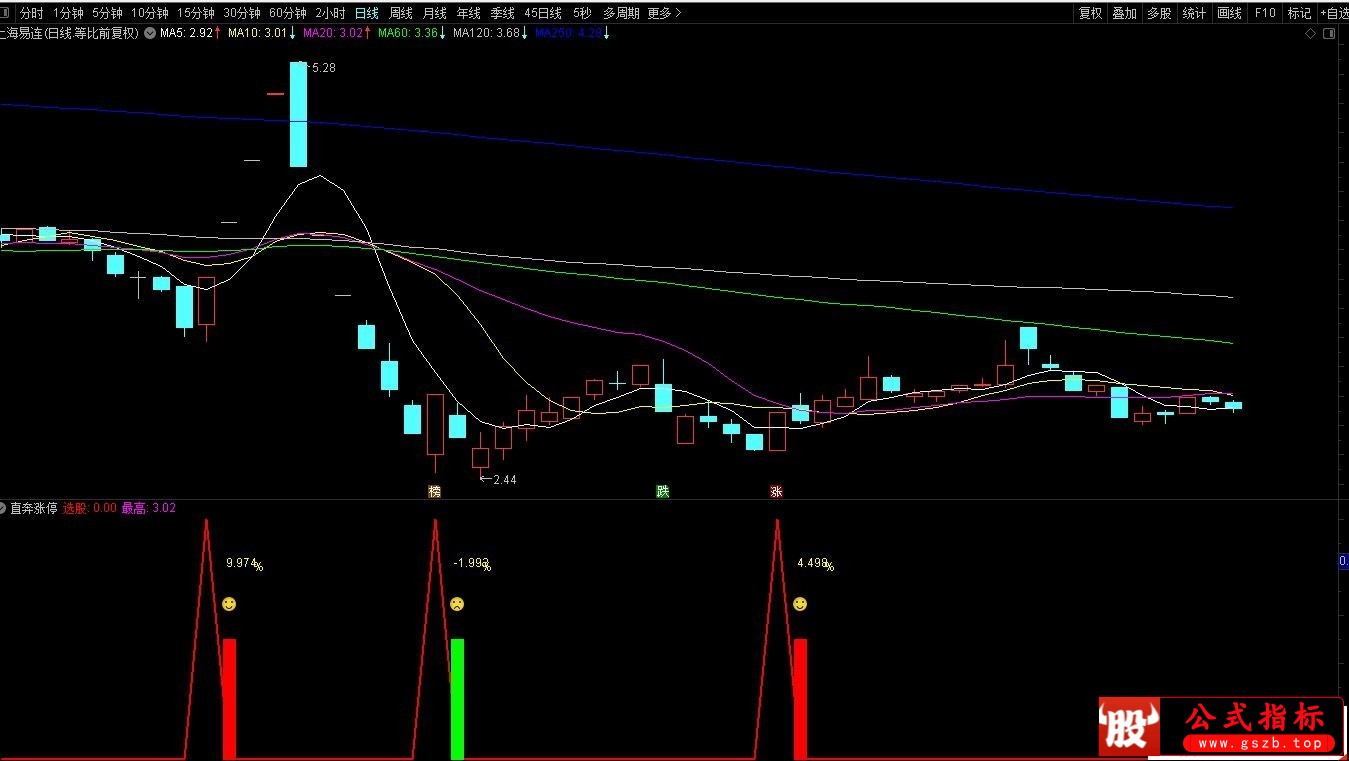Click the 选股: 0.00 value
The image size is (1349, 761).
90,508
